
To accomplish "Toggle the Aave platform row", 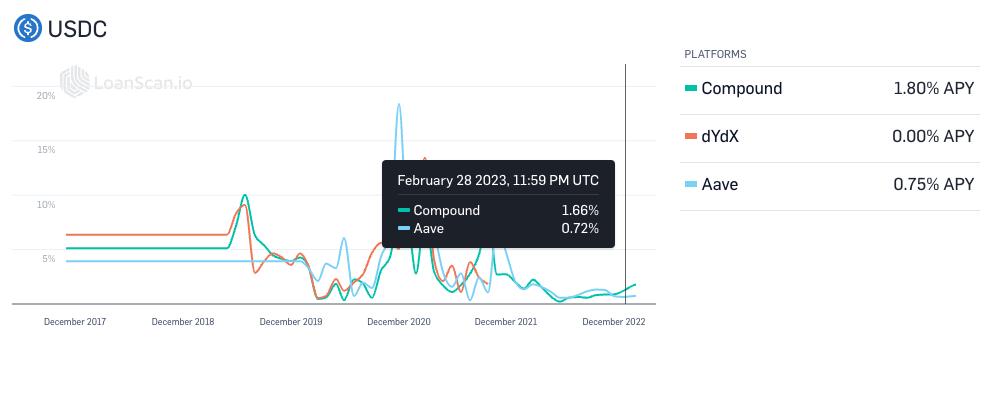I will tap(830, 186).
